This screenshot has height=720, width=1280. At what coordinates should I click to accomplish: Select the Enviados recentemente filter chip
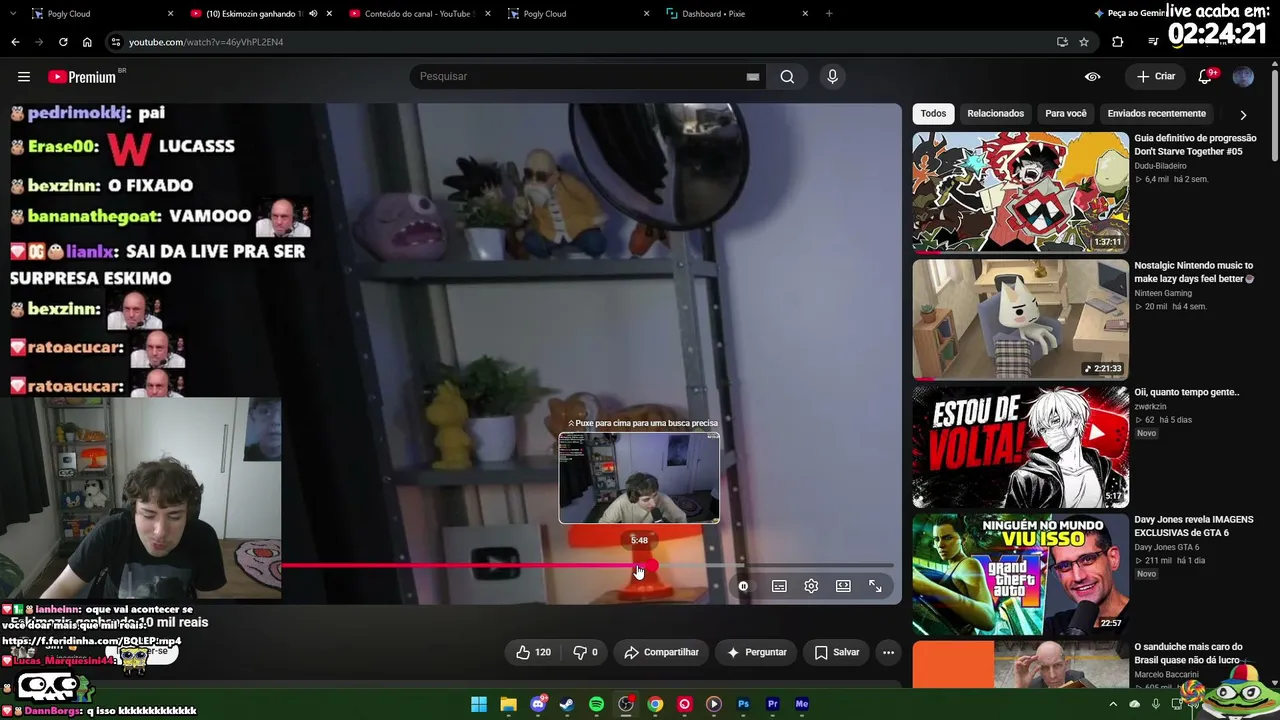[x=1157, y=114]
